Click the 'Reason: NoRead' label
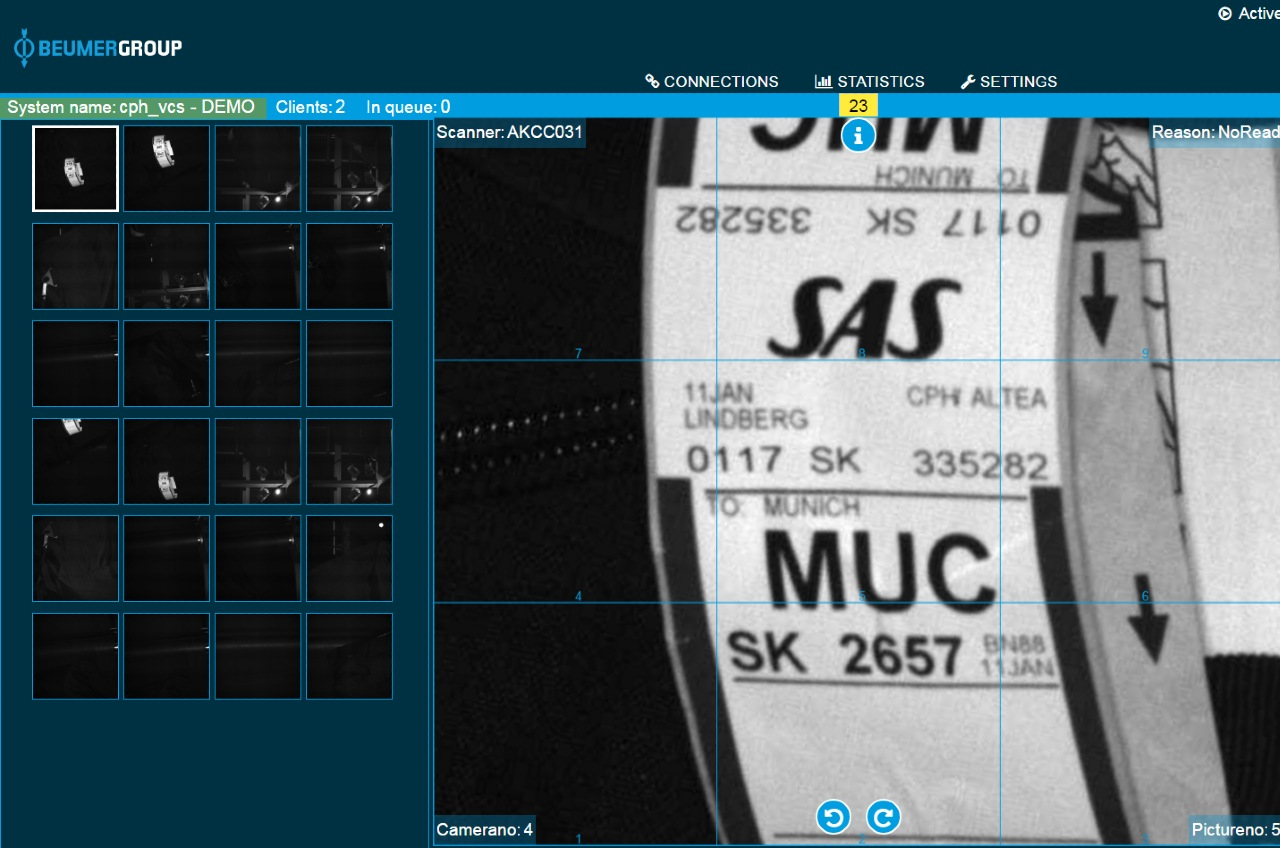The image size is (1280, 848). click(x=1215, y=132)
